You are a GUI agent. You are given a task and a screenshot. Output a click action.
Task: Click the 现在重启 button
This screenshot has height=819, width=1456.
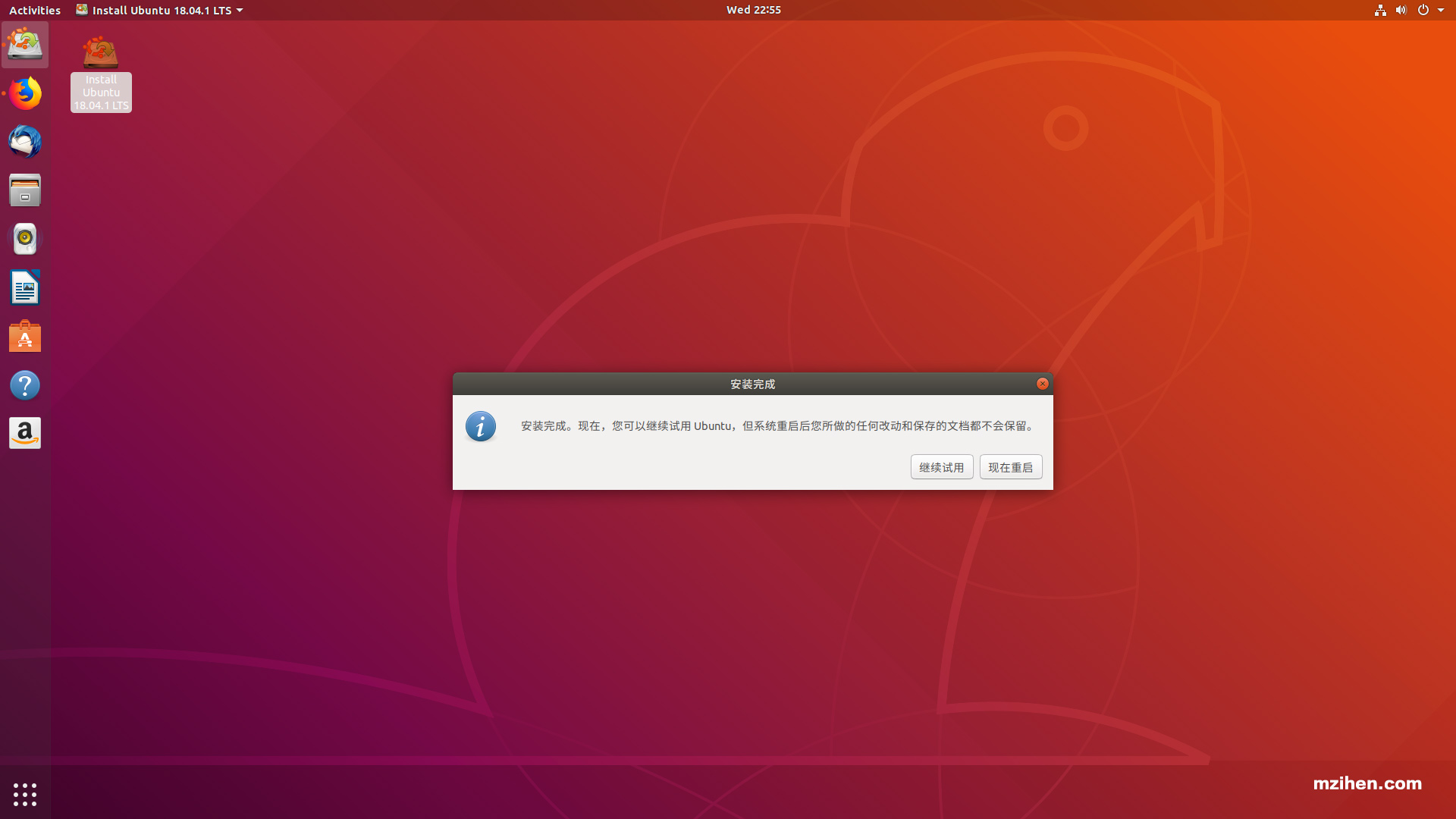pos(1011,467)
